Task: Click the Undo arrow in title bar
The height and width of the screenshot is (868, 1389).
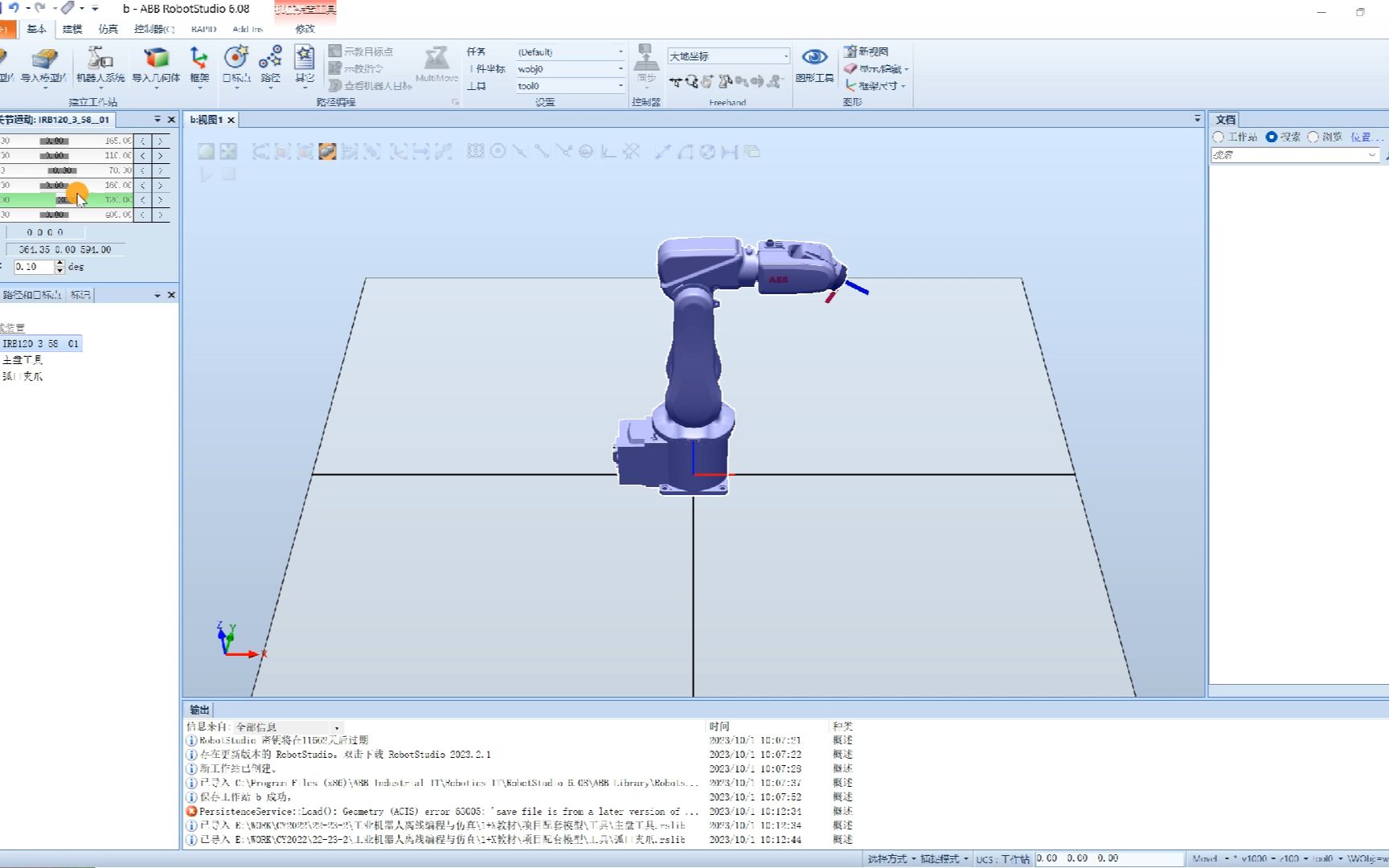Action: click(14, 8)
